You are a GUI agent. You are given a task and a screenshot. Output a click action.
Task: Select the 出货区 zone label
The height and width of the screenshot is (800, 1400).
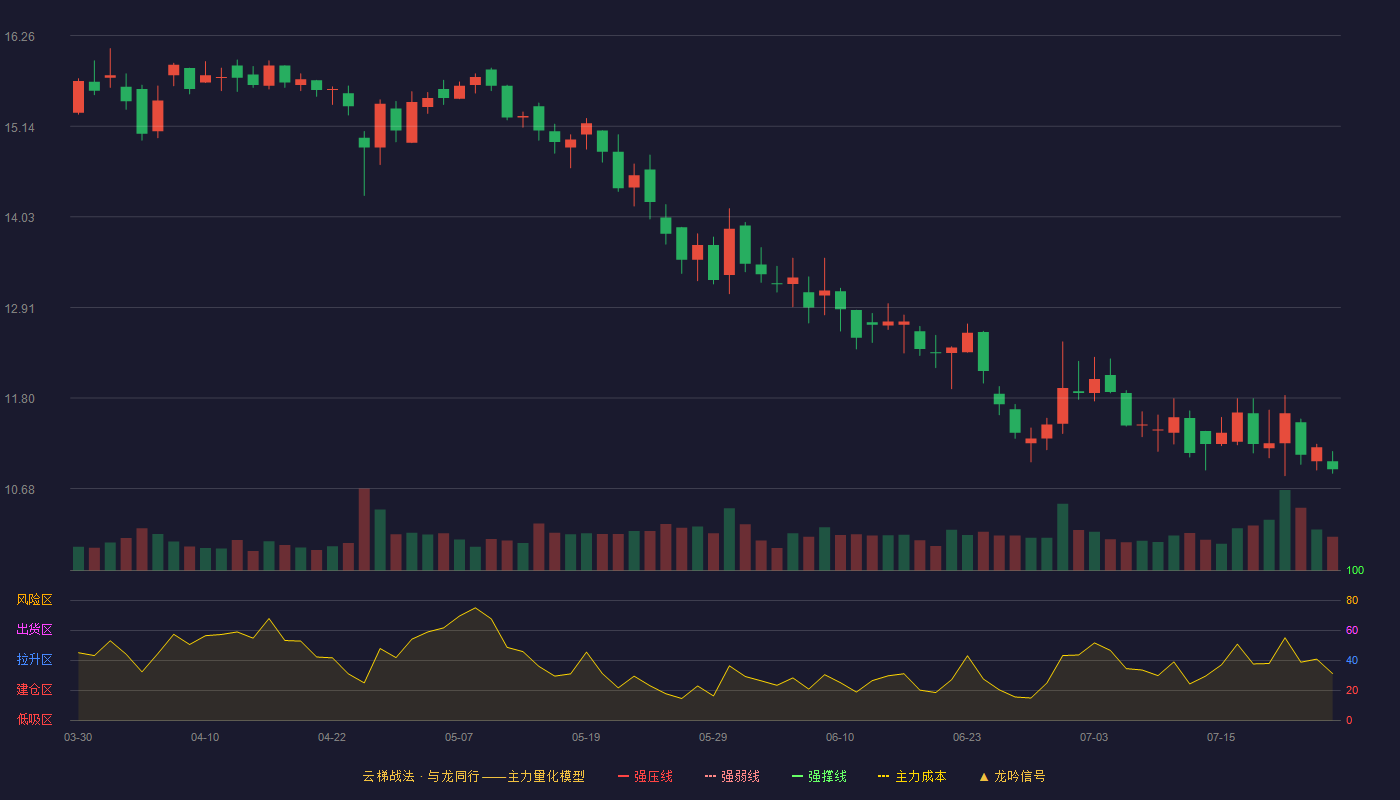pyautogui.click(x=34, y=630)
